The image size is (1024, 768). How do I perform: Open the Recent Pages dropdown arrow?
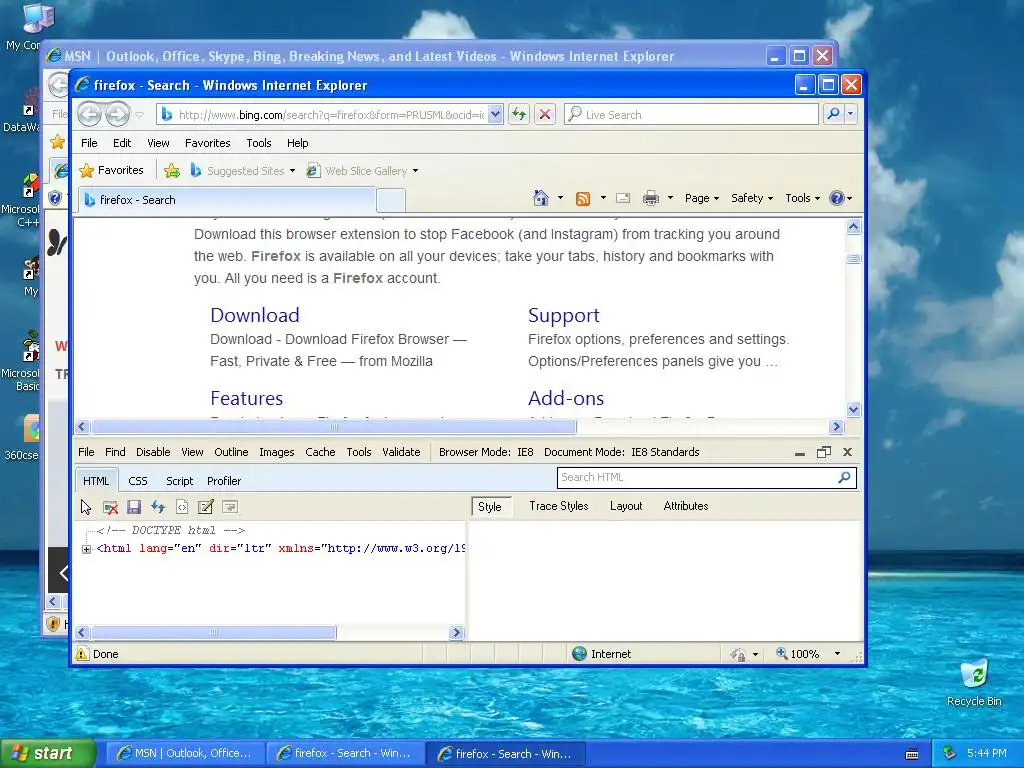140,115
